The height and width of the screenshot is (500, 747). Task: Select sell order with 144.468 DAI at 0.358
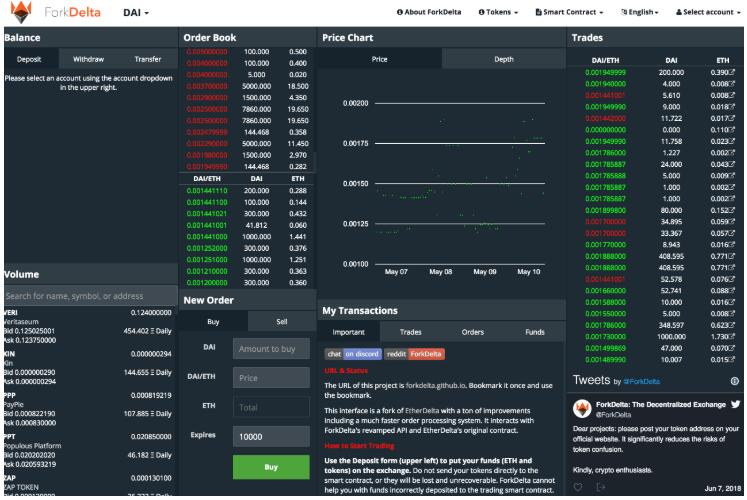point(247,132)
